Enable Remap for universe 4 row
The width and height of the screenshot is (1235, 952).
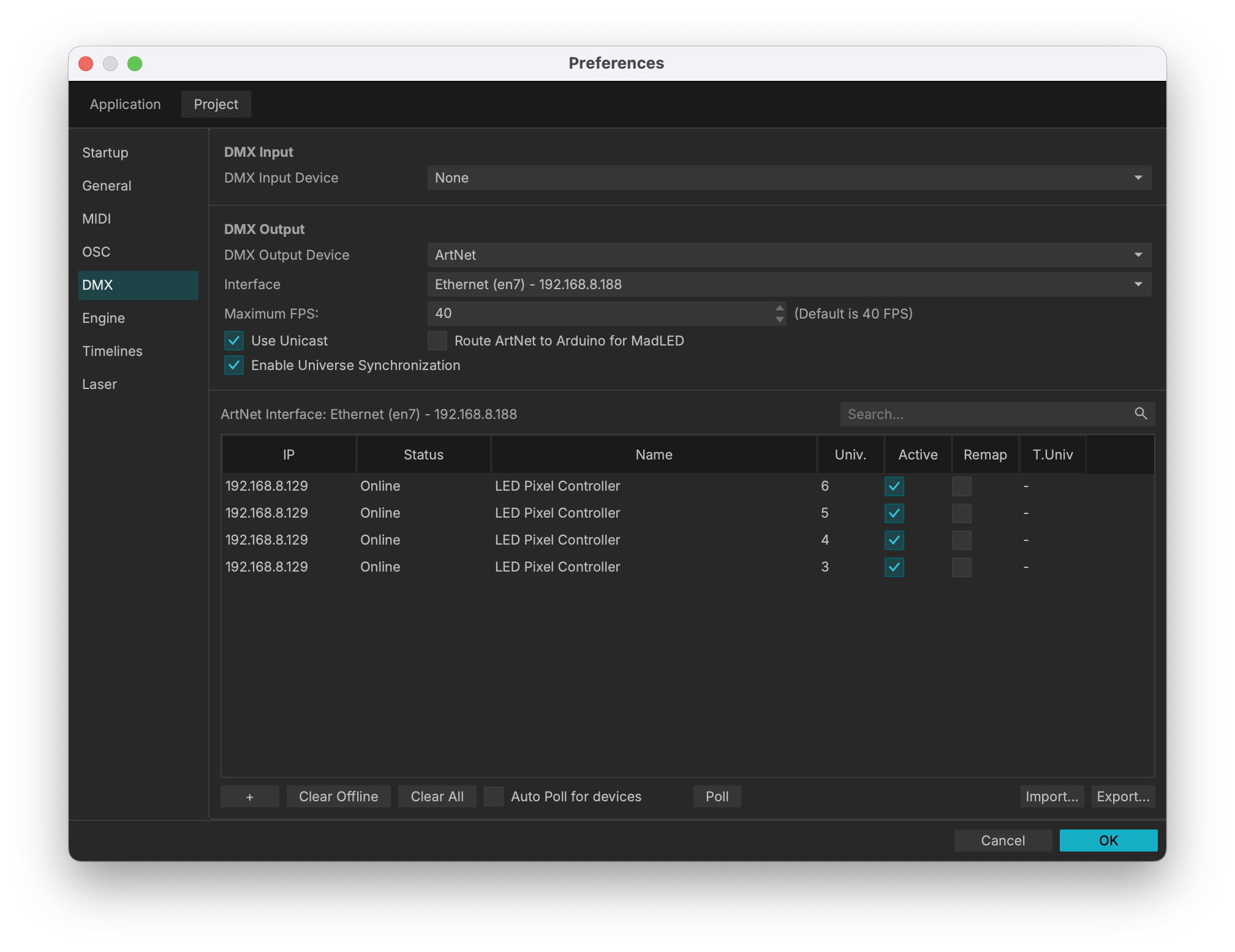pos(961,540)
